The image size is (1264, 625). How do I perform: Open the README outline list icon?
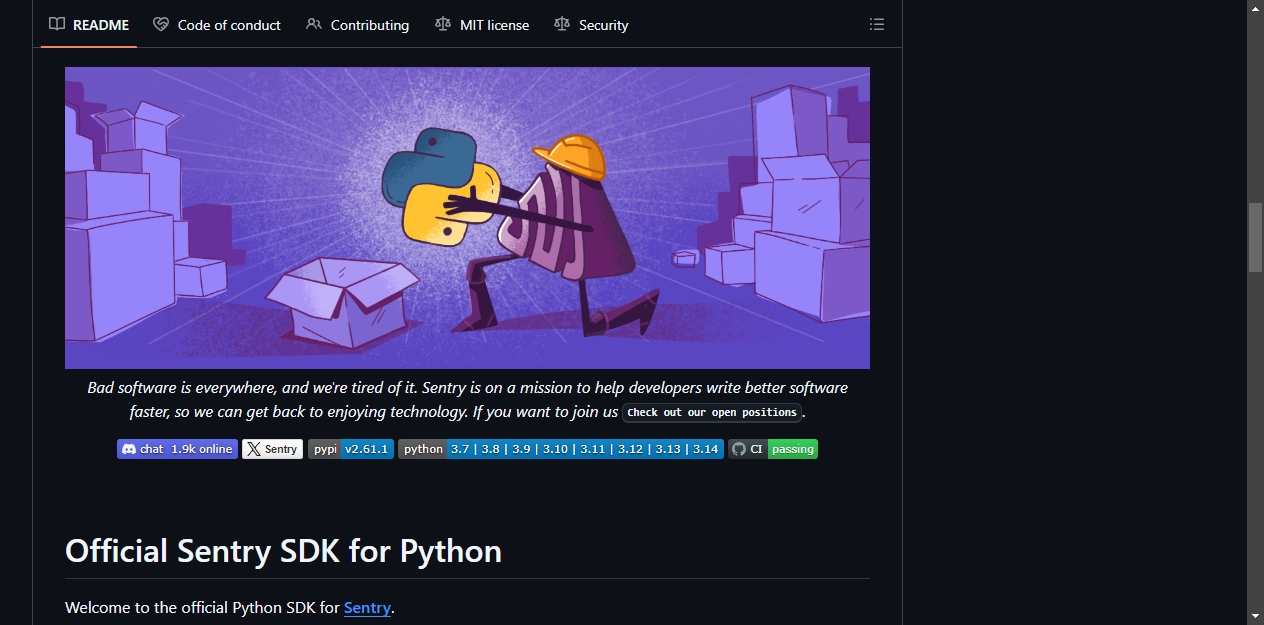click(877, 25)
